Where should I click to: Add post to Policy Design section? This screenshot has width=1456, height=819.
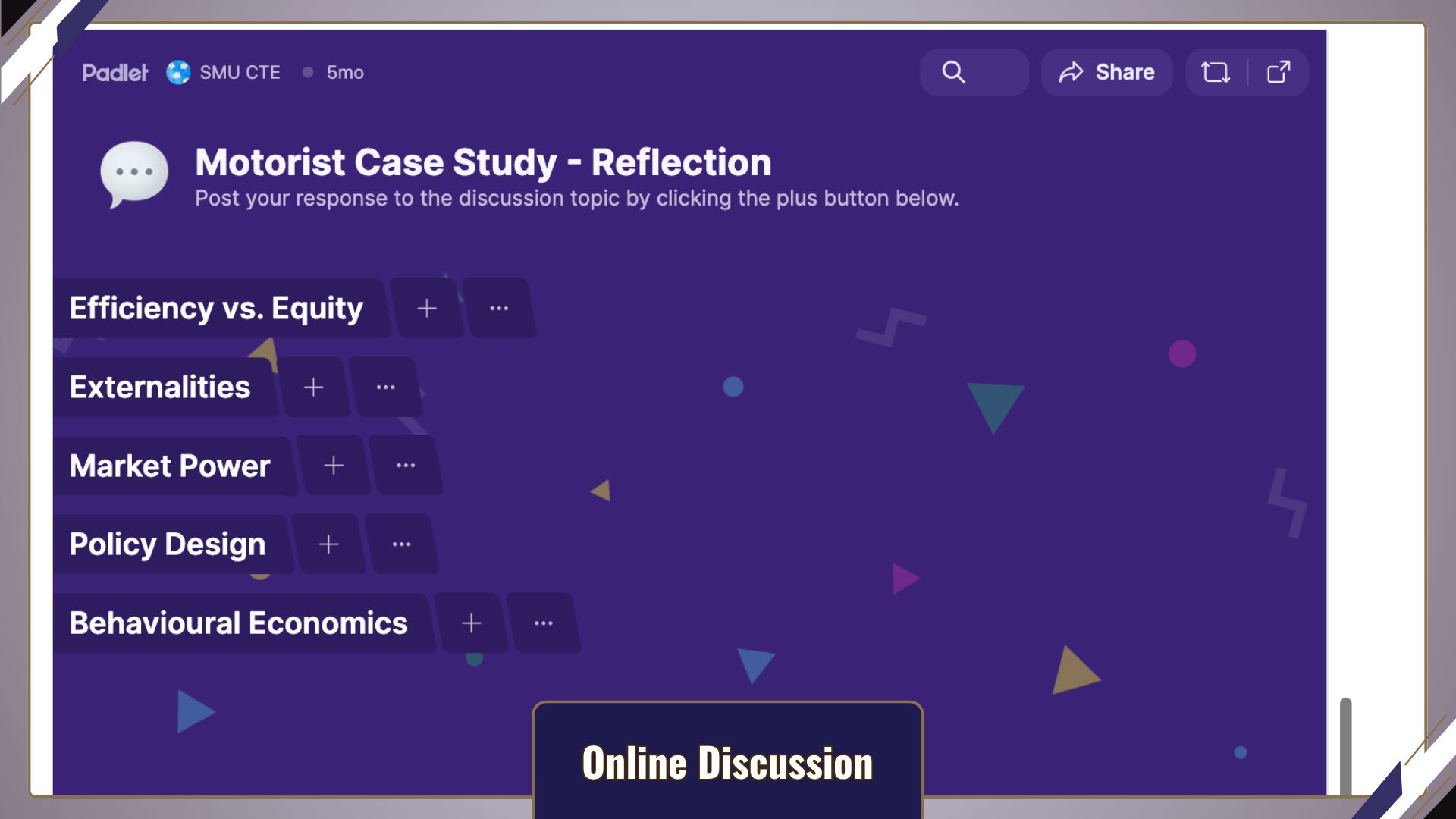(328, 544)
